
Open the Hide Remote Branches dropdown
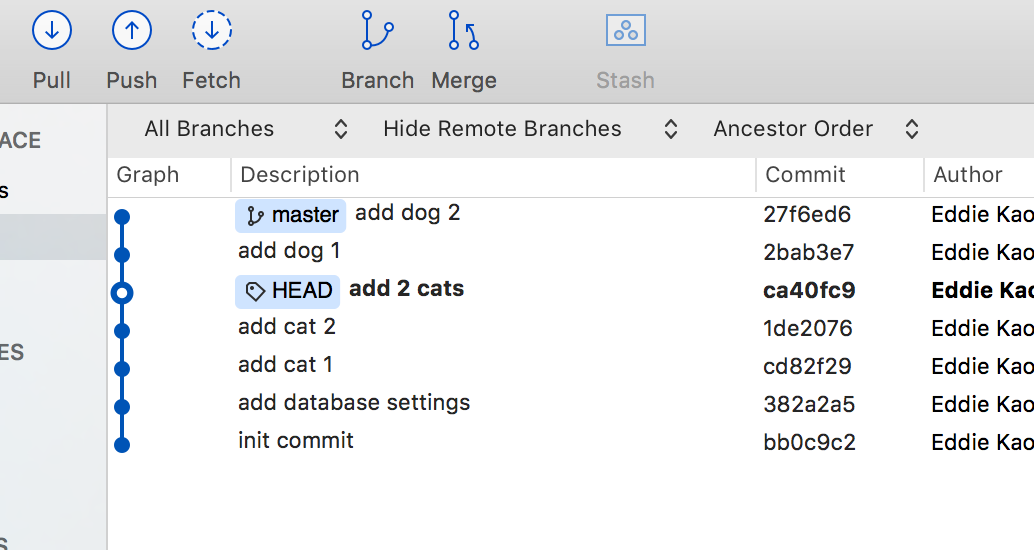tap(530, 129)
